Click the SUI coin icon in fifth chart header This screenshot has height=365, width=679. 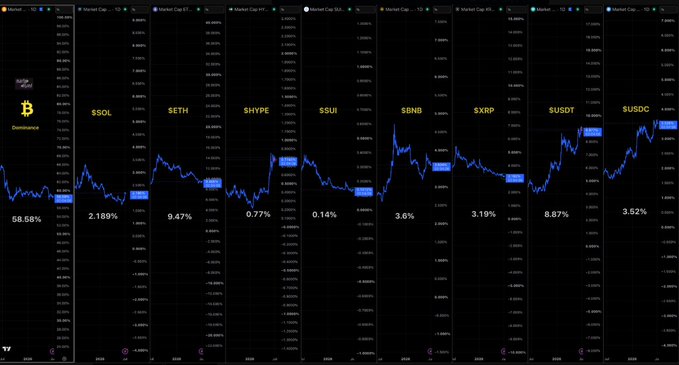[306, 9]
